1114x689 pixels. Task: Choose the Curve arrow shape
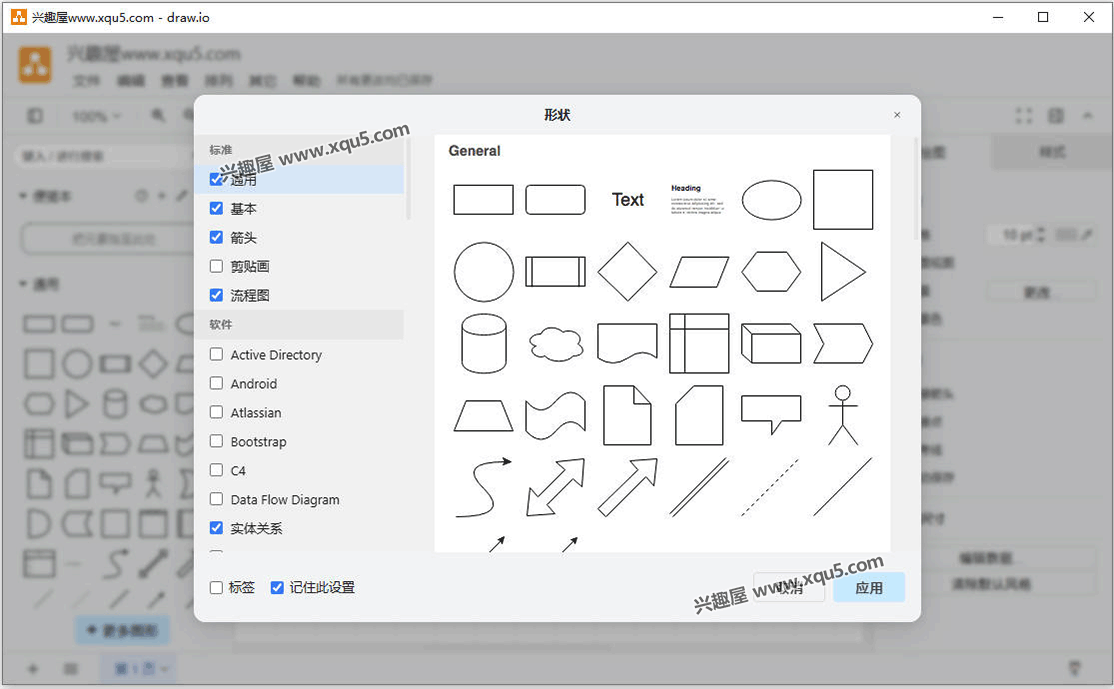click(x=483, y=488)
